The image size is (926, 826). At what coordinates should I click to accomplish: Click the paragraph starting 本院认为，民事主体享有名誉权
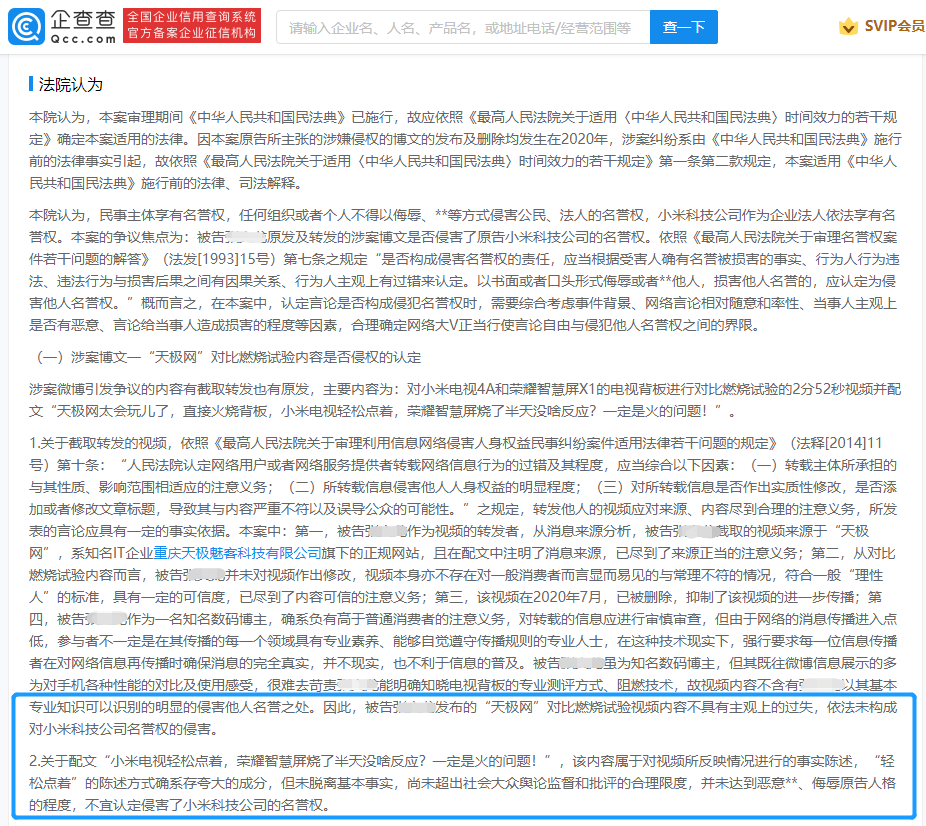click(x=465, y=270)
